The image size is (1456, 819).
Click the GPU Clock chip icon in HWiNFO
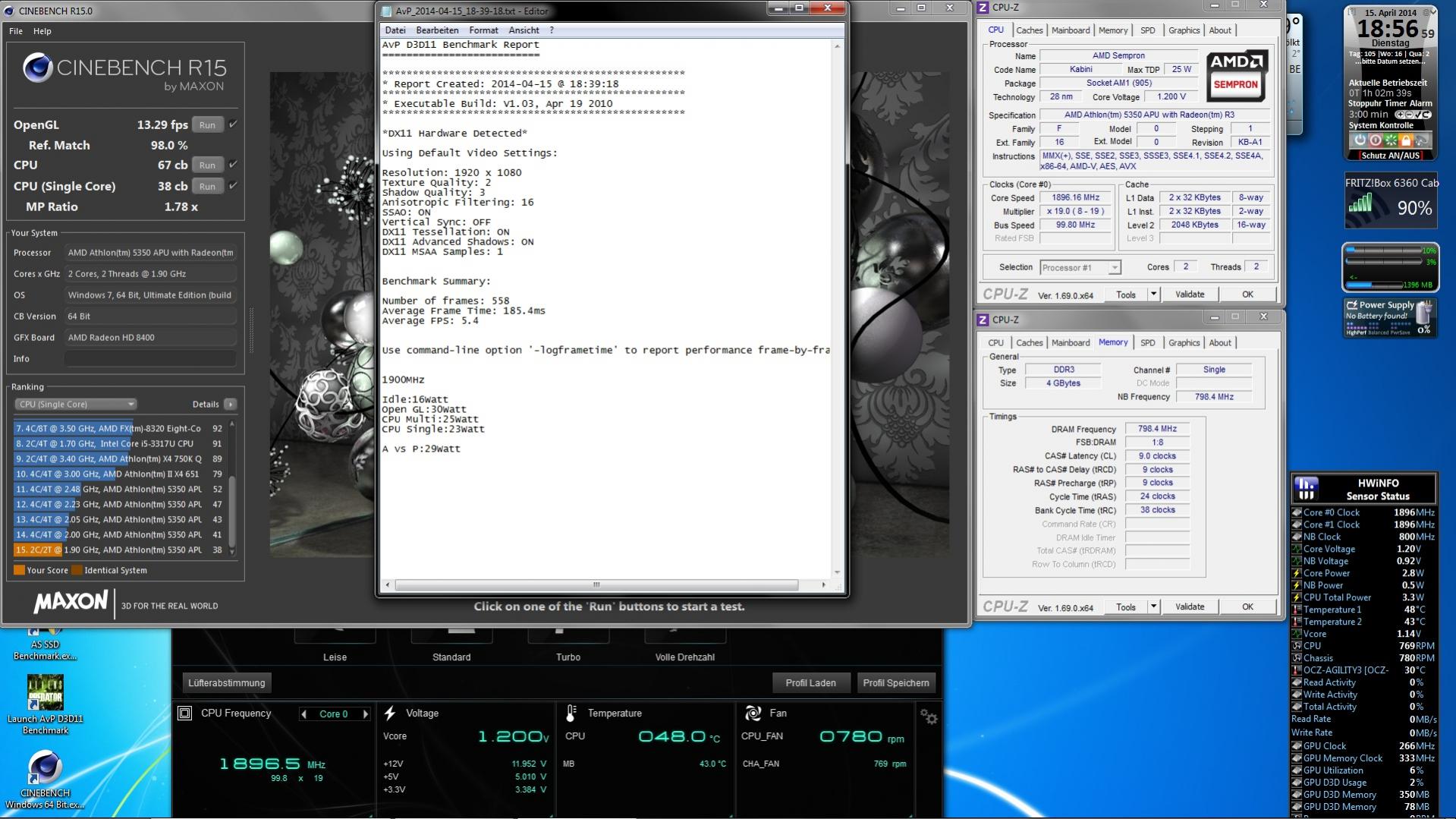click(x=1297, y=746)
